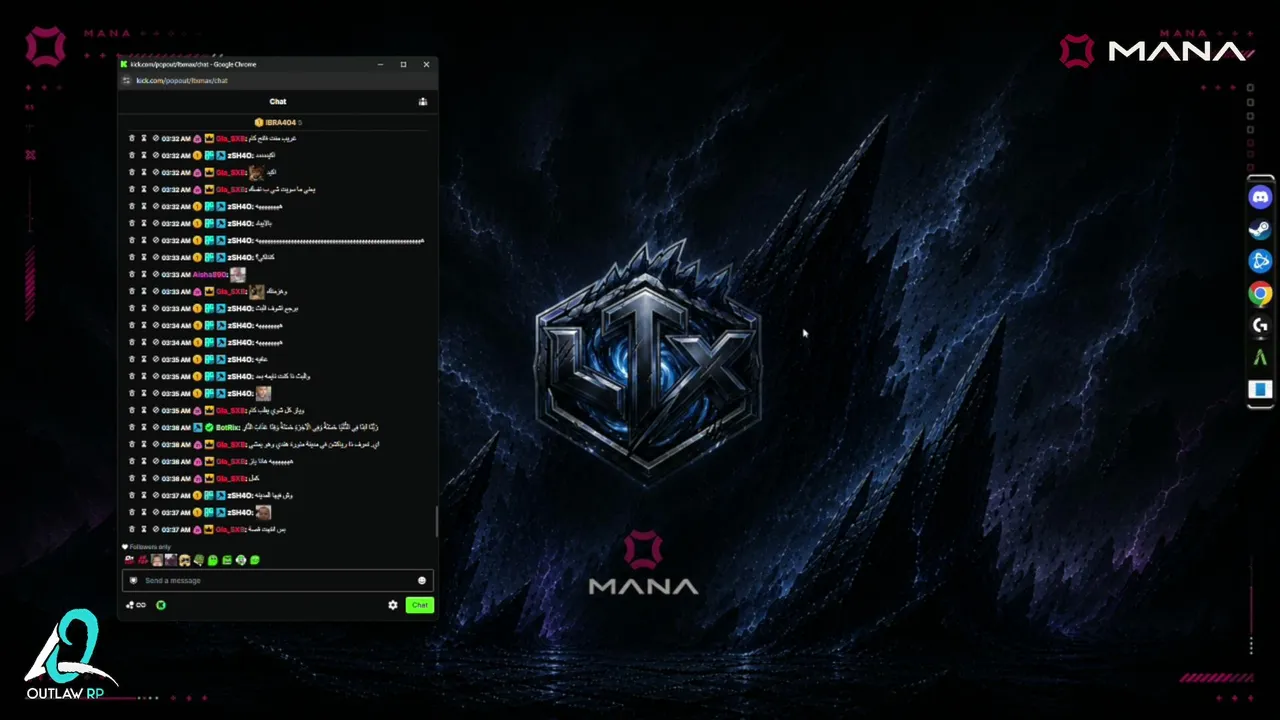Open the chat user list icon
Image resolution: width=1280 pixels, height=720 pixels.
point(423,101)
